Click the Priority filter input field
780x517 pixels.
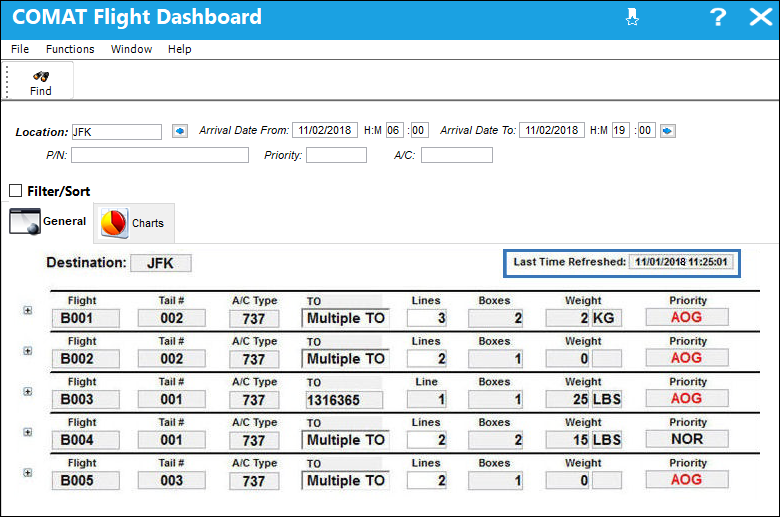(x=336, y=155)
